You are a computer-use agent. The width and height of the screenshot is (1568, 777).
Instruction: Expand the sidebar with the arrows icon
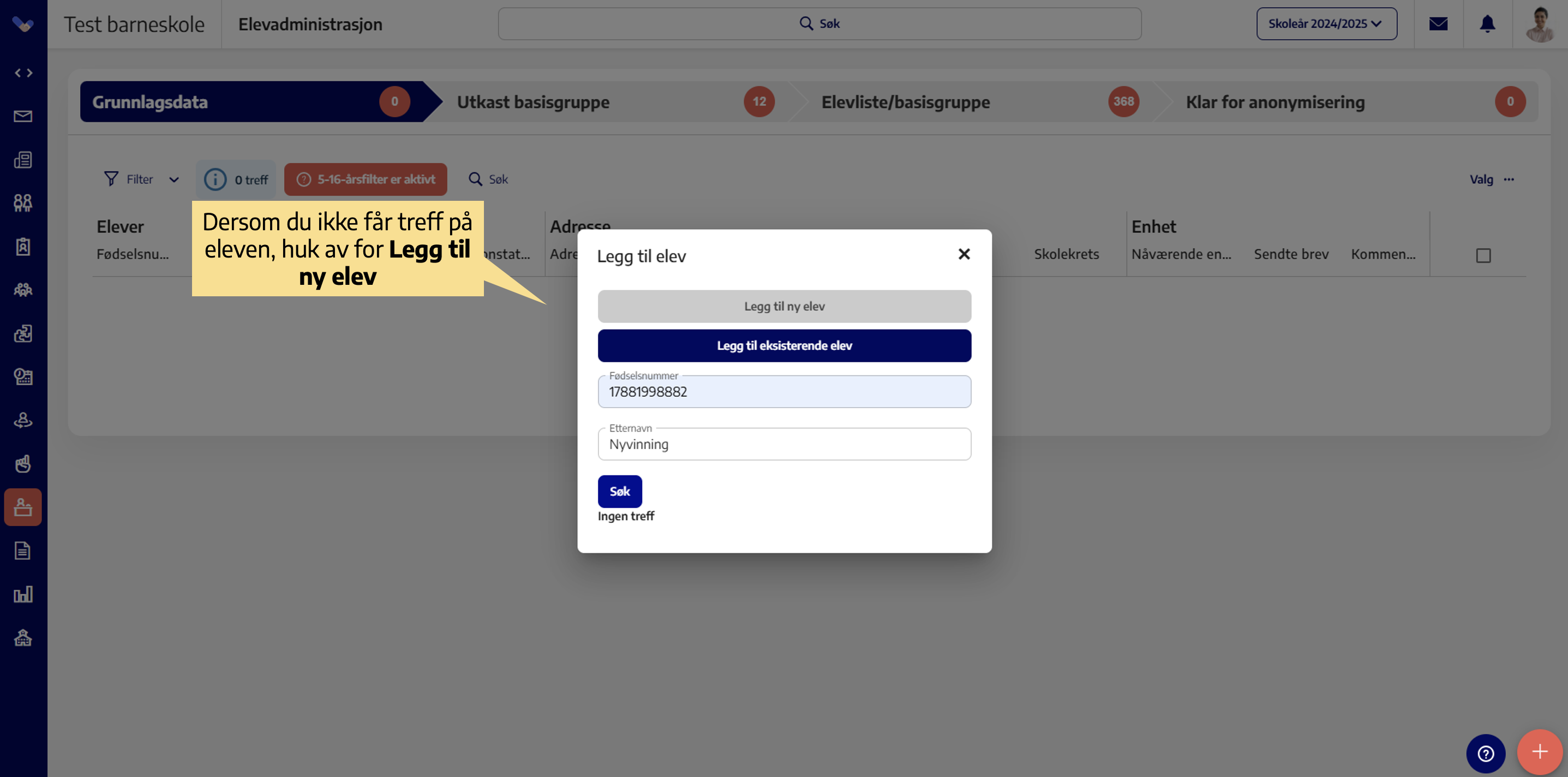point(23,73)
